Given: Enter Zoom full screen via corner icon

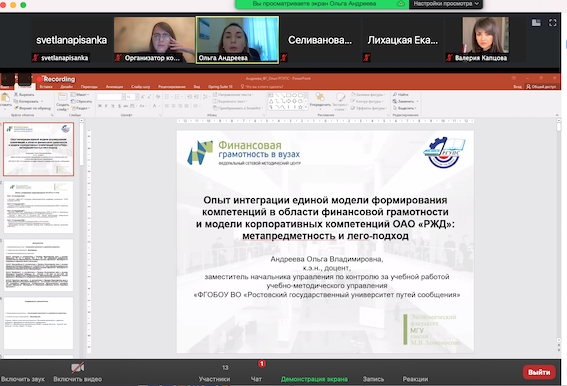Looking at the screenshot, I should pos(553,23).
